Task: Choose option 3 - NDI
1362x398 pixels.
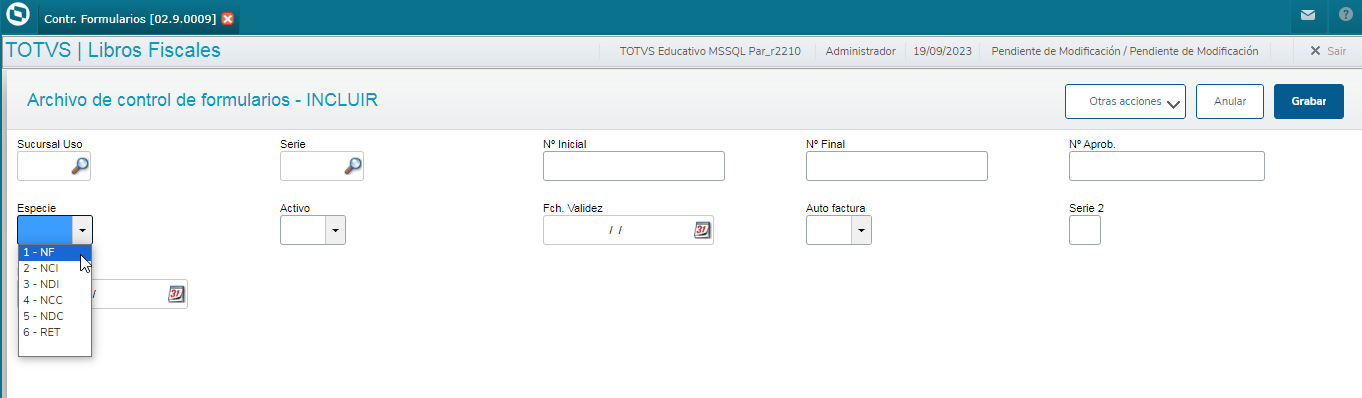Action: click(x=55, y=284)
